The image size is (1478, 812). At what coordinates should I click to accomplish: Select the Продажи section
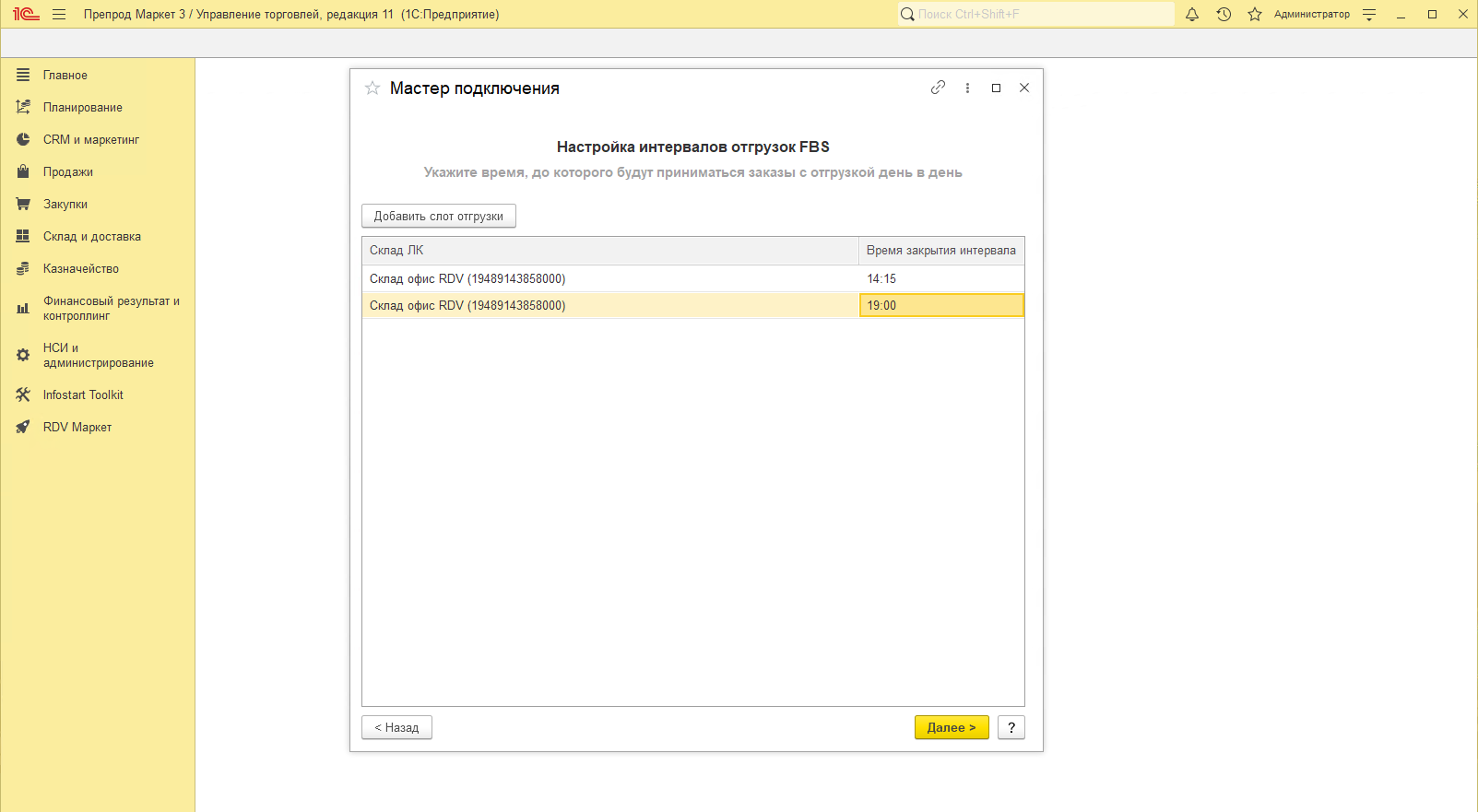point(68,172)
